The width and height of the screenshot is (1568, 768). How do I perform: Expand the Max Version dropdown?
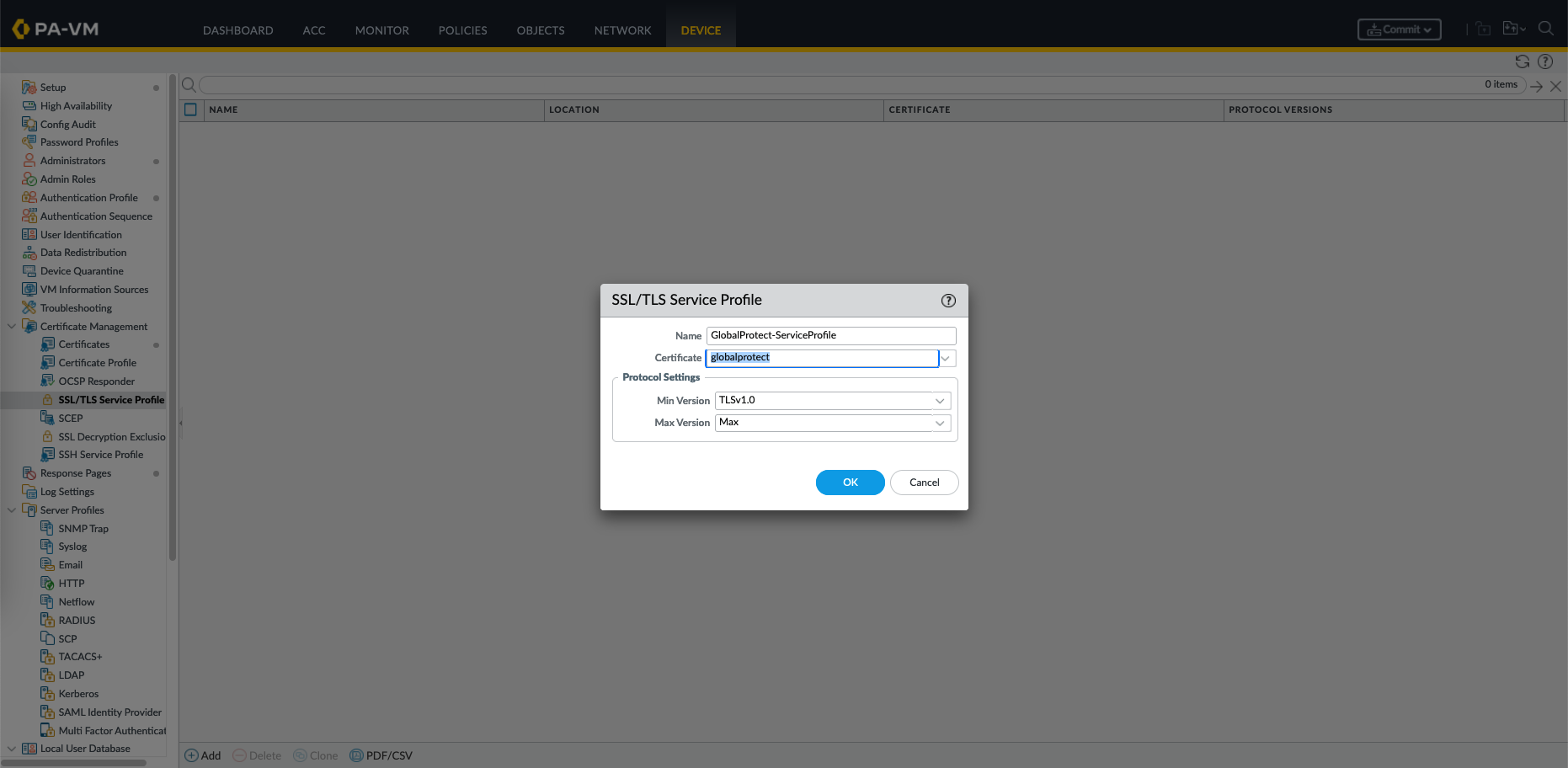940,423
